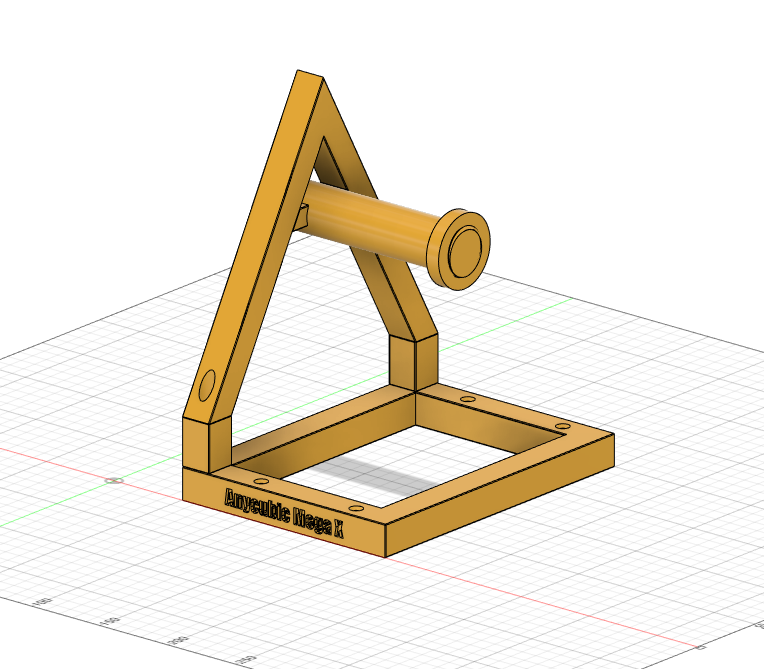Select the hole at the far right base corner
The height and width of the screenshot is (669, 764).
pos(562,426)
